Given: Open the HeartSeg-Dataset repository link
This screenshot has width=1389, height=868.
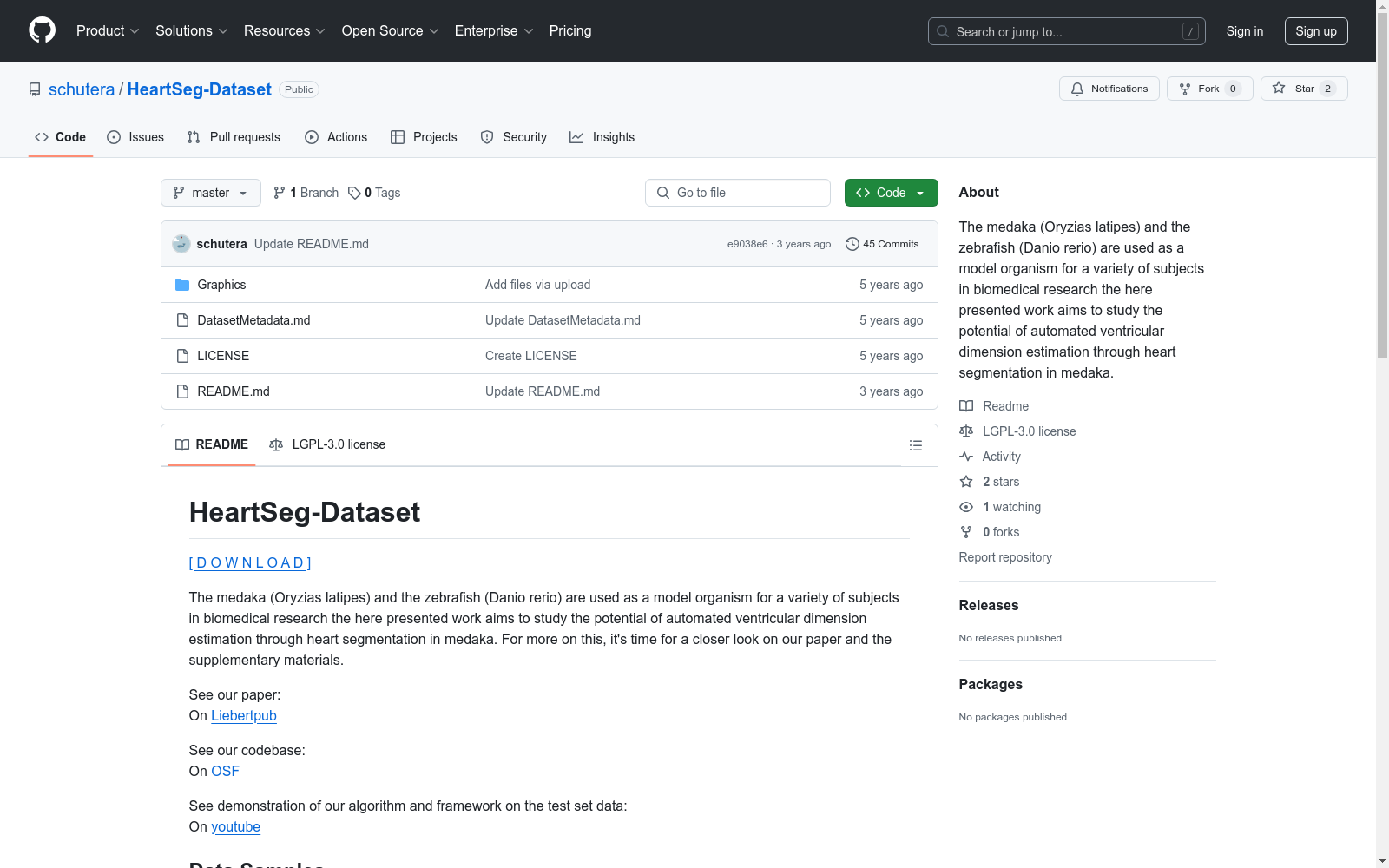Looking at the screenshot, I should 200,89.
